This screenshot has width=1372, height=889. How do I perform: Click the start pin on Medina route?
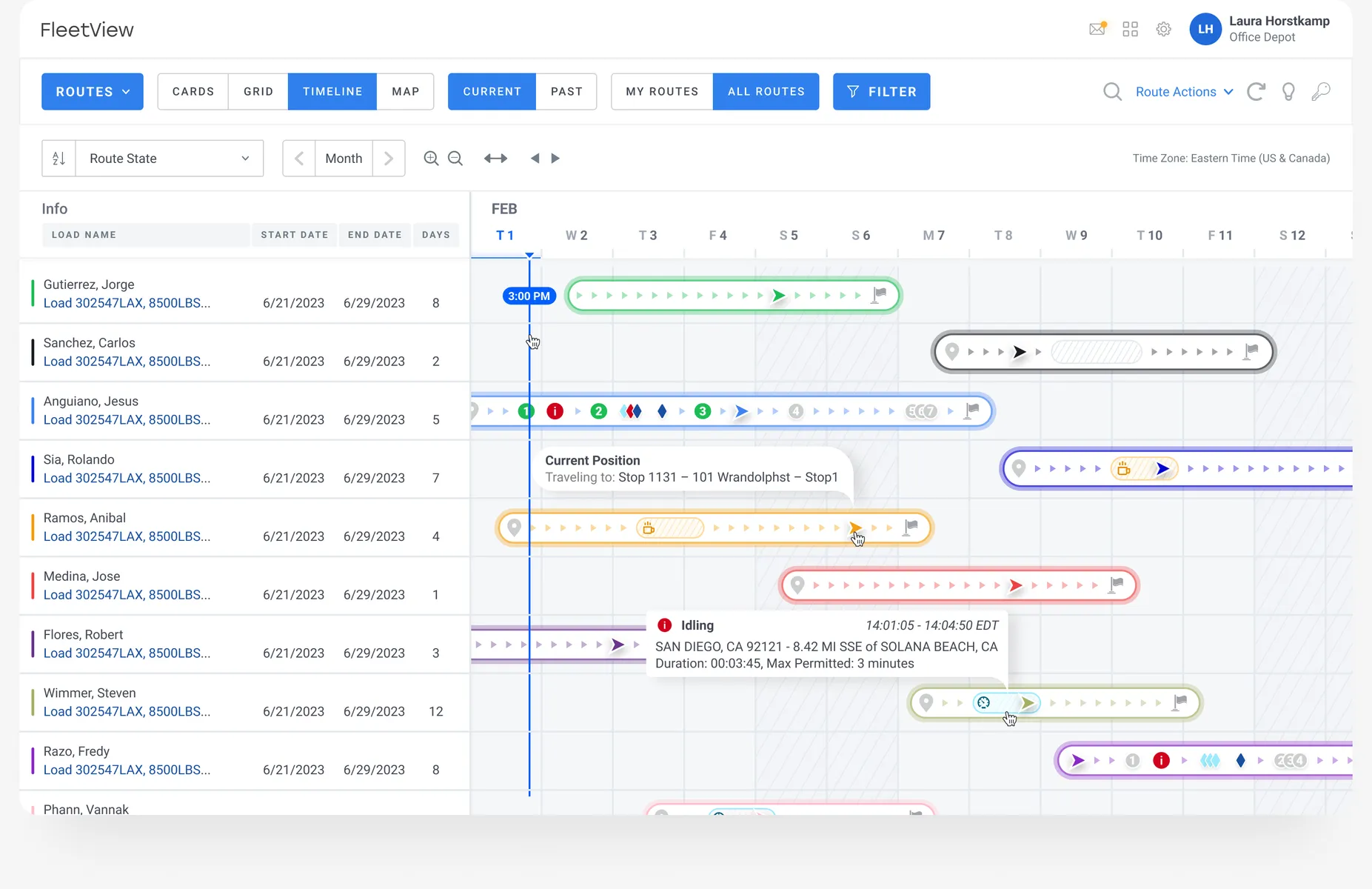tap(797, 585)
